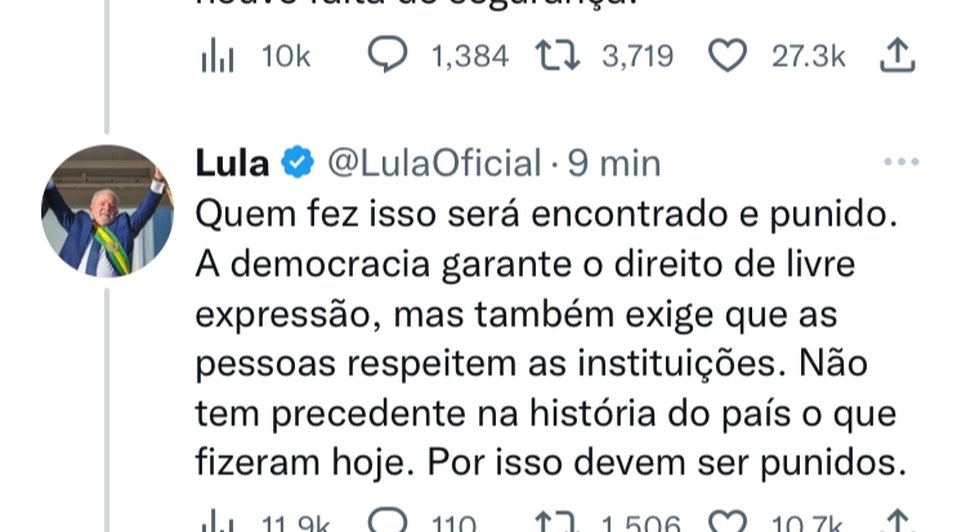Image resolution: width=966 pixels, height=532 pixels.
Task: Reply to Lula's tweet with 110 replies
Action: [x=388, y=524]
